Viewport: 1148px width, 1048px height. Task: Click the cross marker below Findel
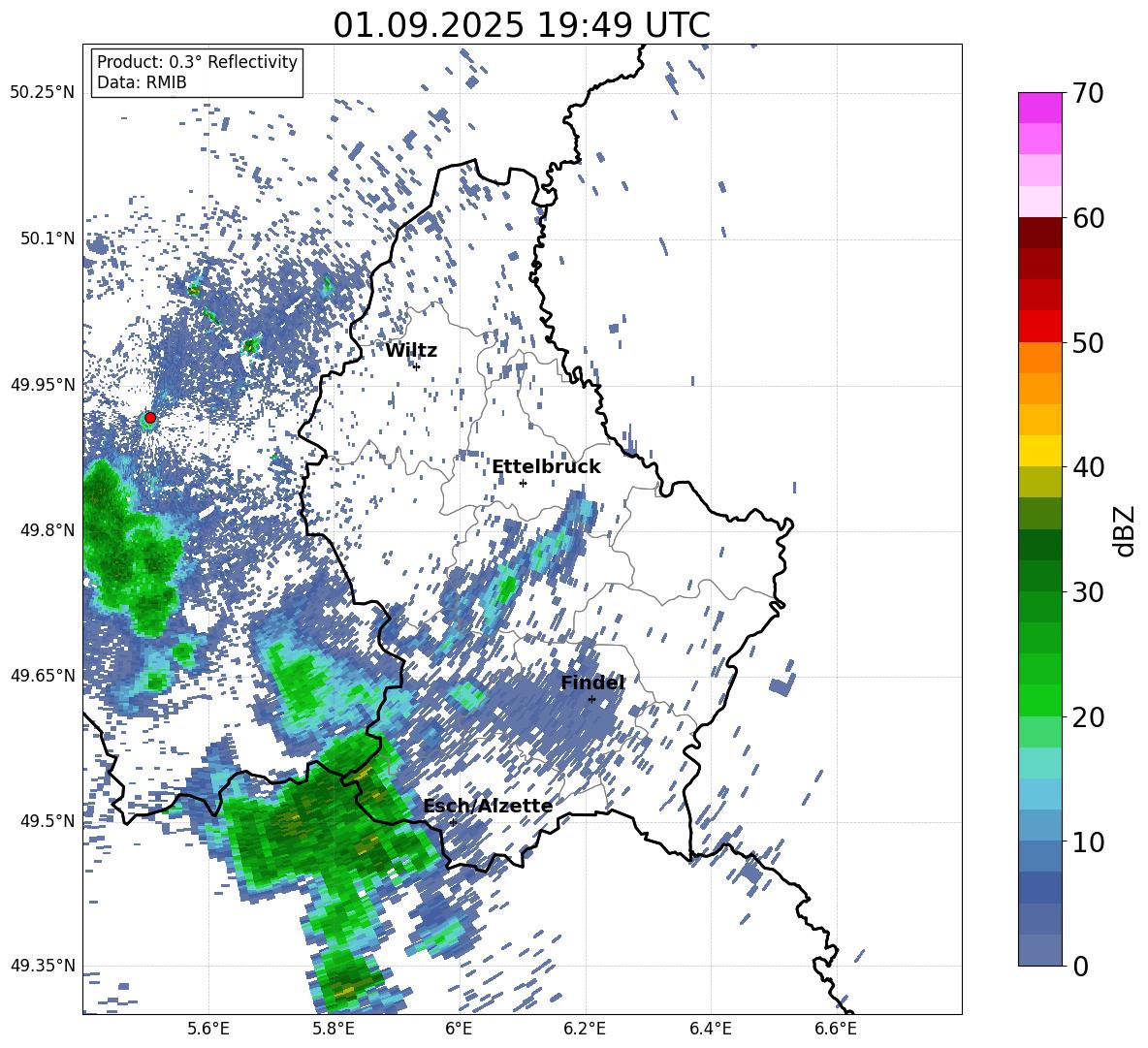click(x=591, y=700)
